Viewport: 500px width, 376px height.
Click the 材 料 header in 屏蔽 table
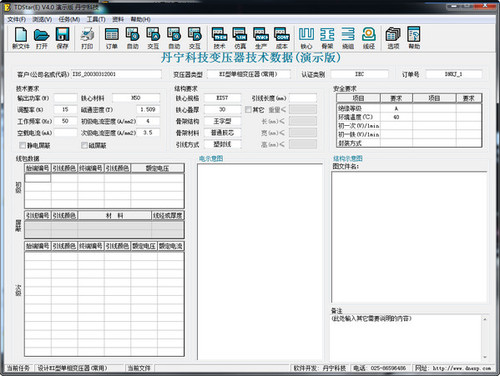tap(114, 216)
